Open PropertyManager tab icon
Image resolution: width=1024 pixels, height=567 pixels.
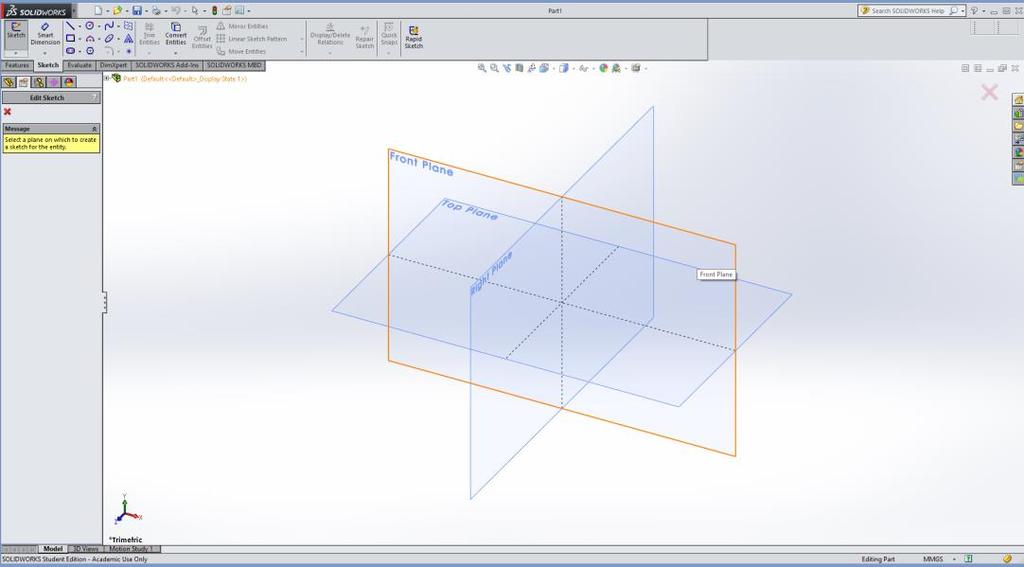[x=24, y=82]
